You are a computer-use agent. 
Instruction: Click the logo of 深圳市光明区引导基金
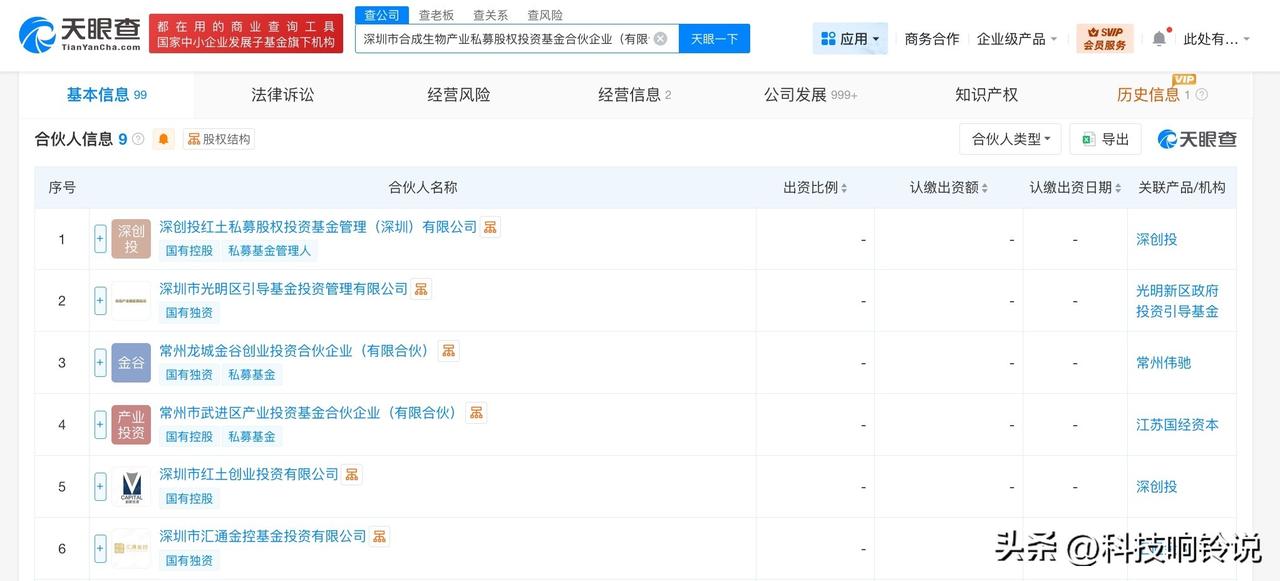click(x=131, y=301)
